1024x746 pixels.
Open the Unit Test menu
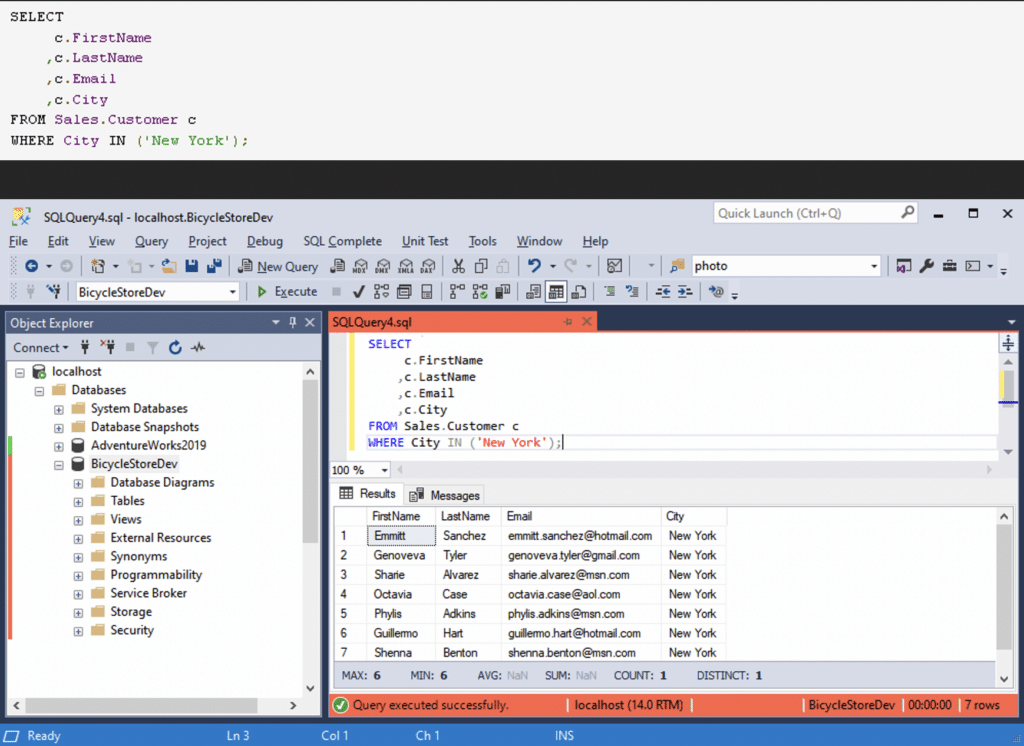[425, 241]
